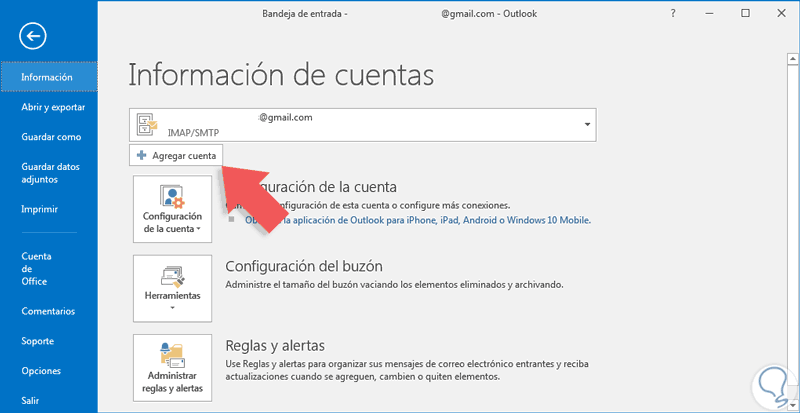The width and height of the screenshot is (800, 413).
Task: Open the Outlook mobile app link
Action: (418, 221)
